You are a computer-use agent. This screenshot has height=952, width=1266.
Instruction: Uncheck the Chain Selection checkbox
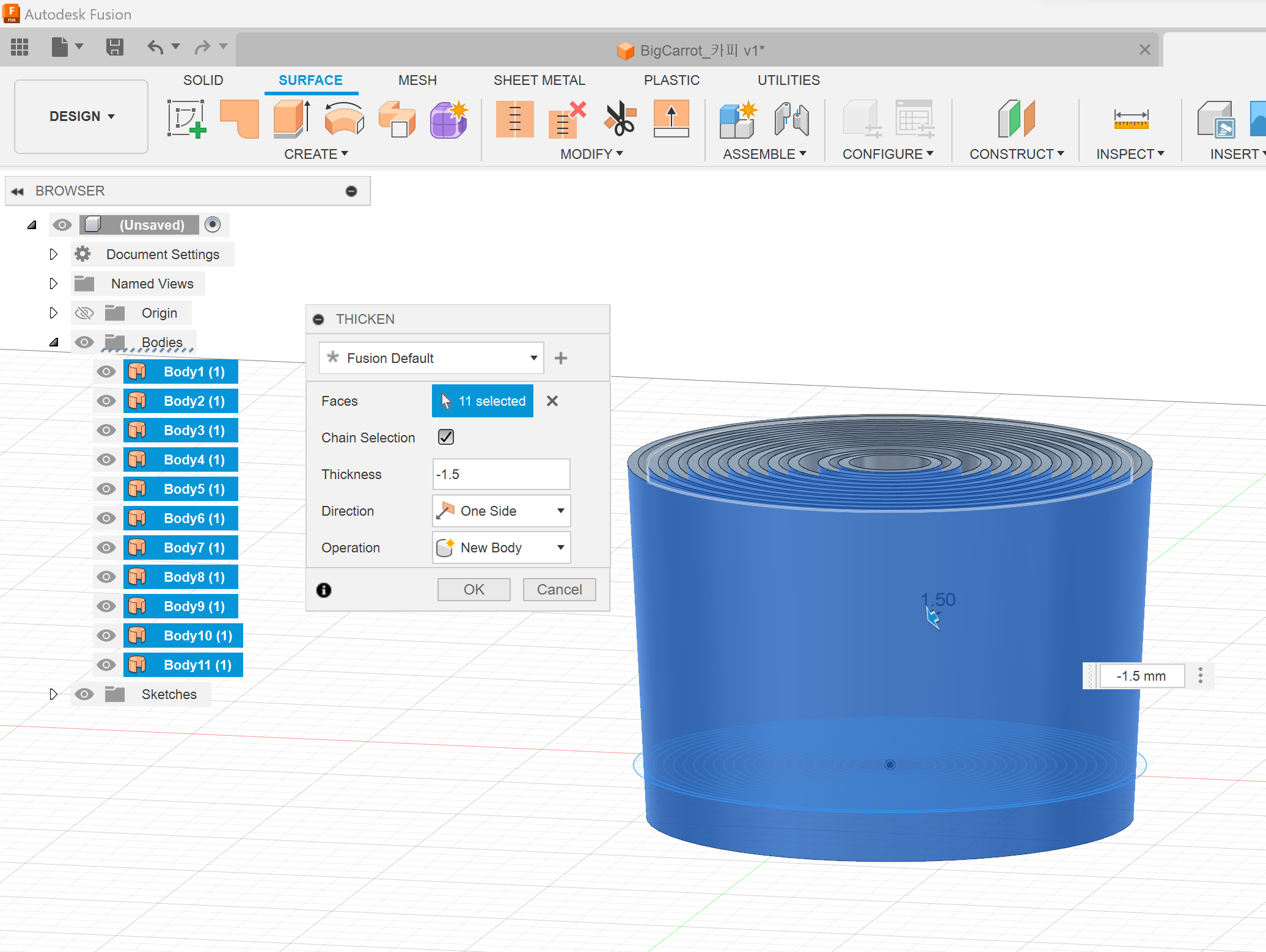click(x=446, y=437)
